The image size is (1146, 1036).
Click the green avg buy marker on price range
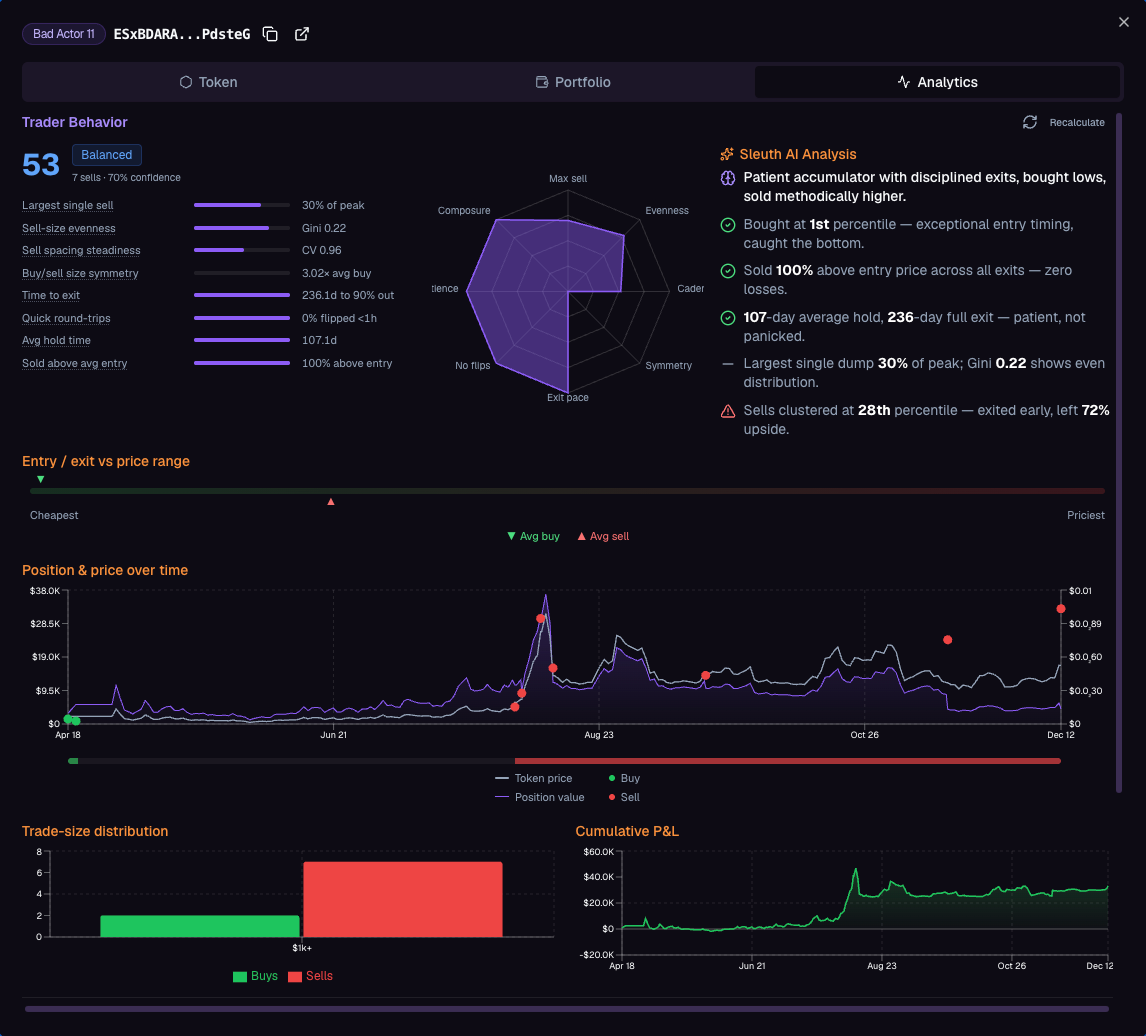tap(41, 480)
